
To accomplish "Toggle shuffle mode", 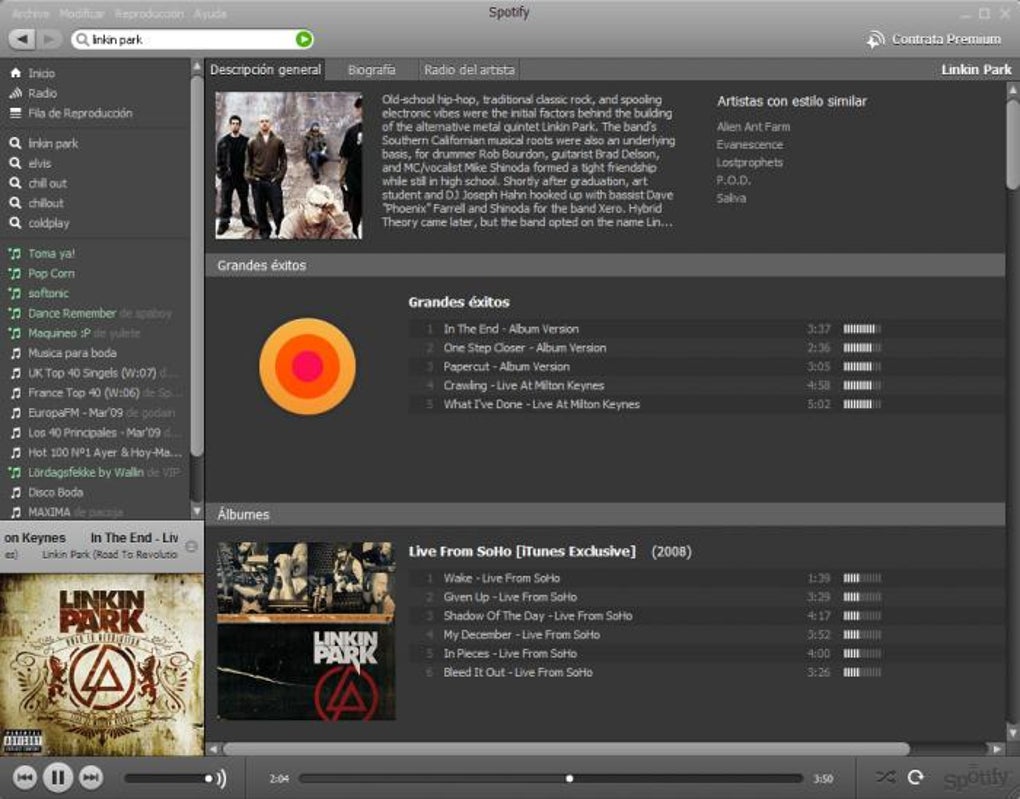I will click(x=885, y=777).
